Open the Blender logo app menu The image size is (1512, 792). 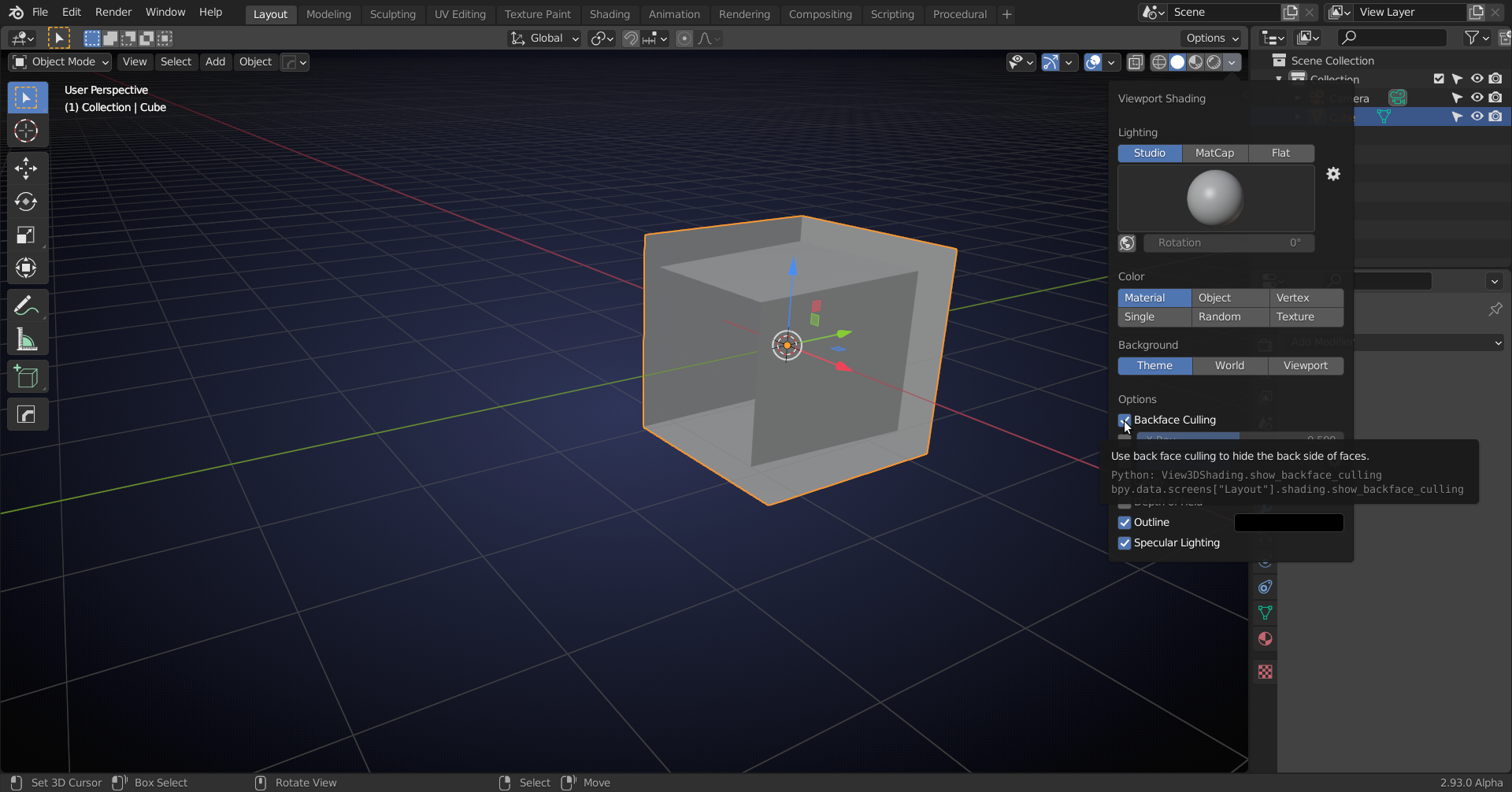pyautogui.click(x=16, y=13)
